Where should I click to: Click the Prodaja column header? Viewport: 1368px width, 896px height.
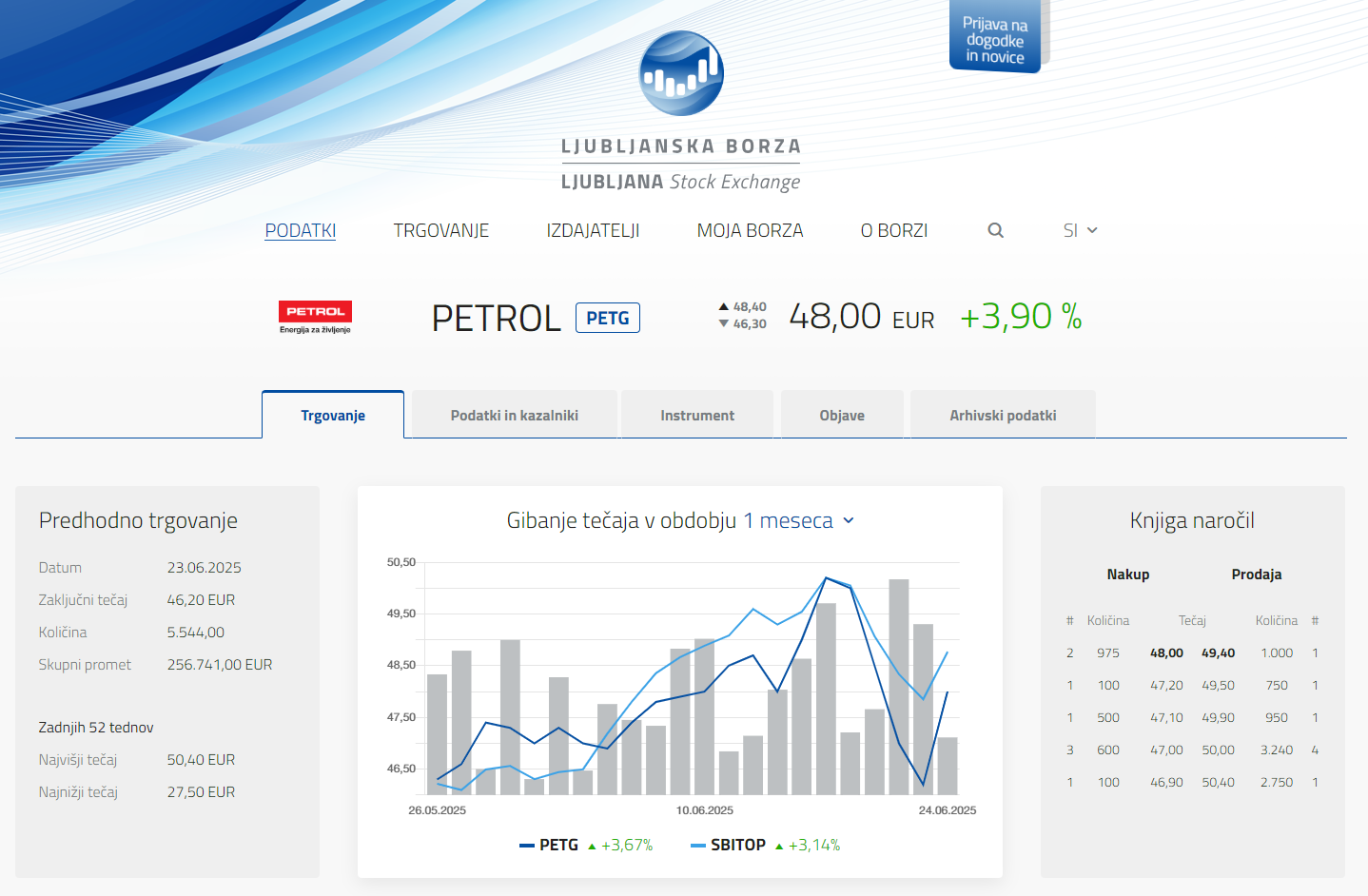(x=1257, y=575)
